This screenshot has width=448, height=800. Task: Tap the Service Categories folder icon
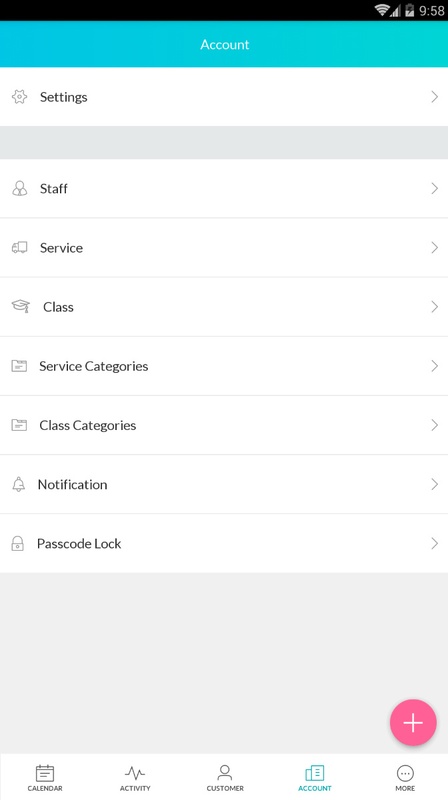(19, 366)
